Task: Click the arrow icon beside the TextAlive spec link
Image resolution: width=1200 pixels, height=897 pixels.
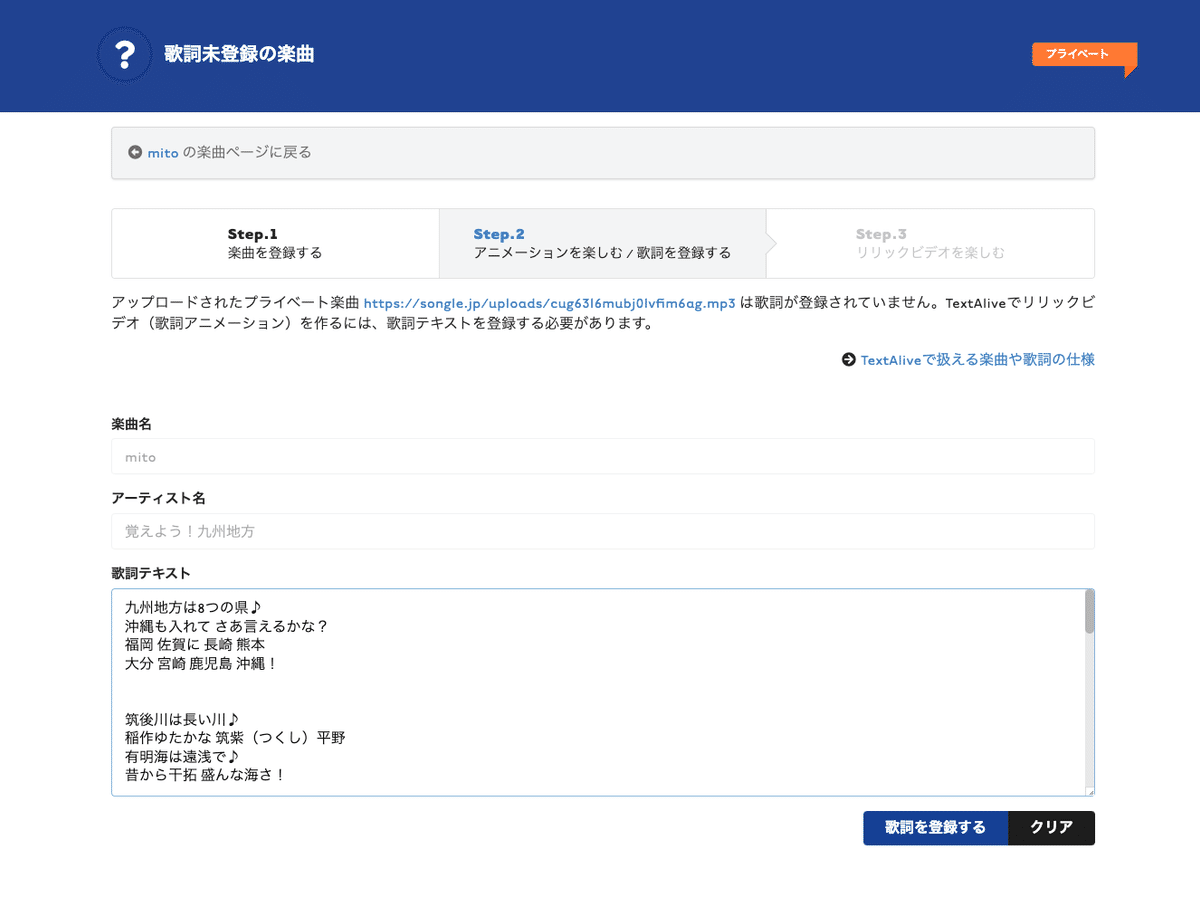Action: point(848,359)
